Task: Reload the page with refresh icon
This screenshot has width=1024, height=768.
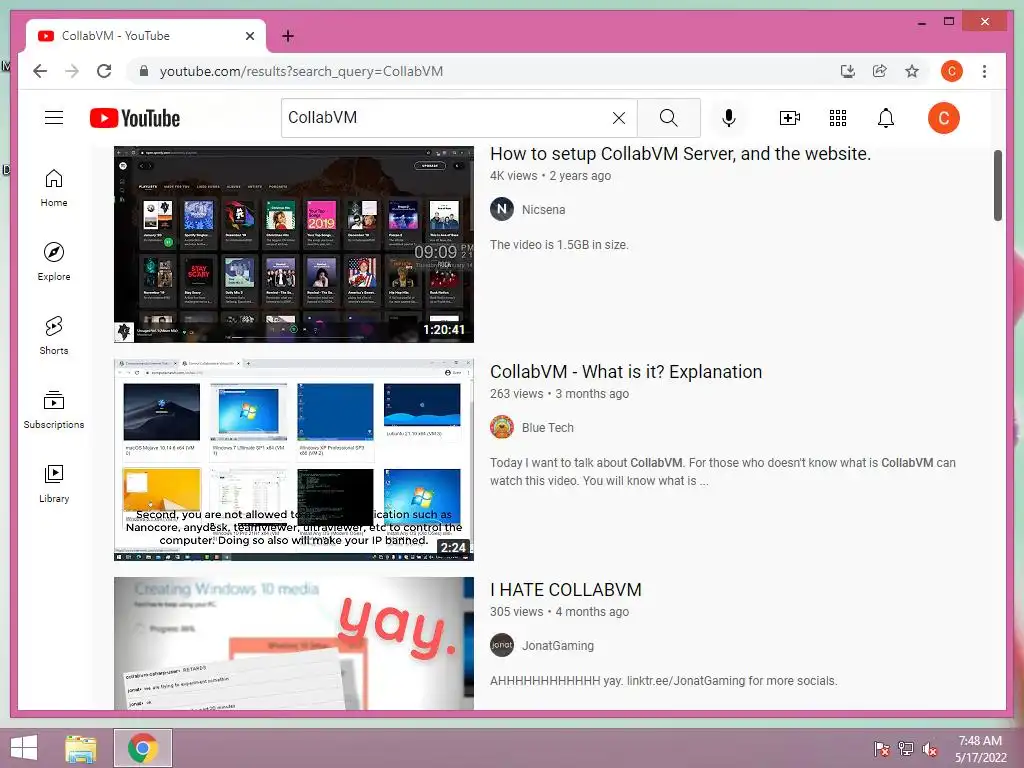Action: (x=104, y=71)
